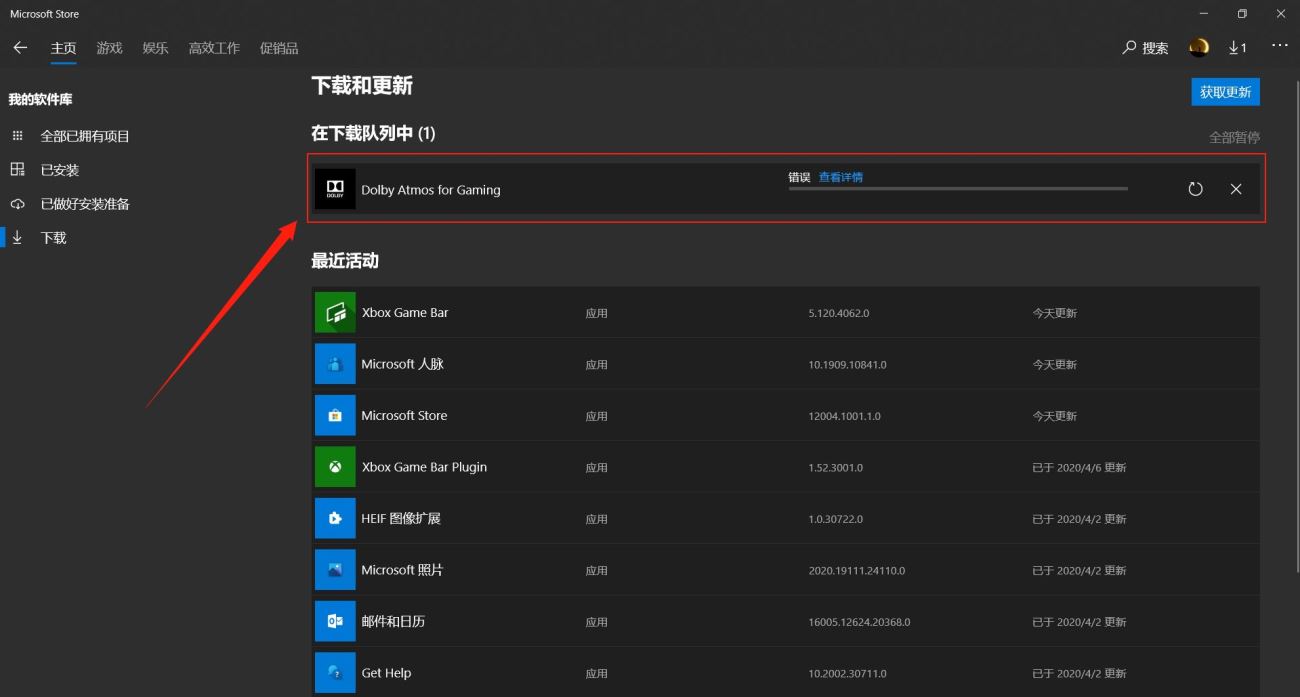Click Dolby Atmos for Gaming title text
1300x697 pixels.
pos(431,190)
